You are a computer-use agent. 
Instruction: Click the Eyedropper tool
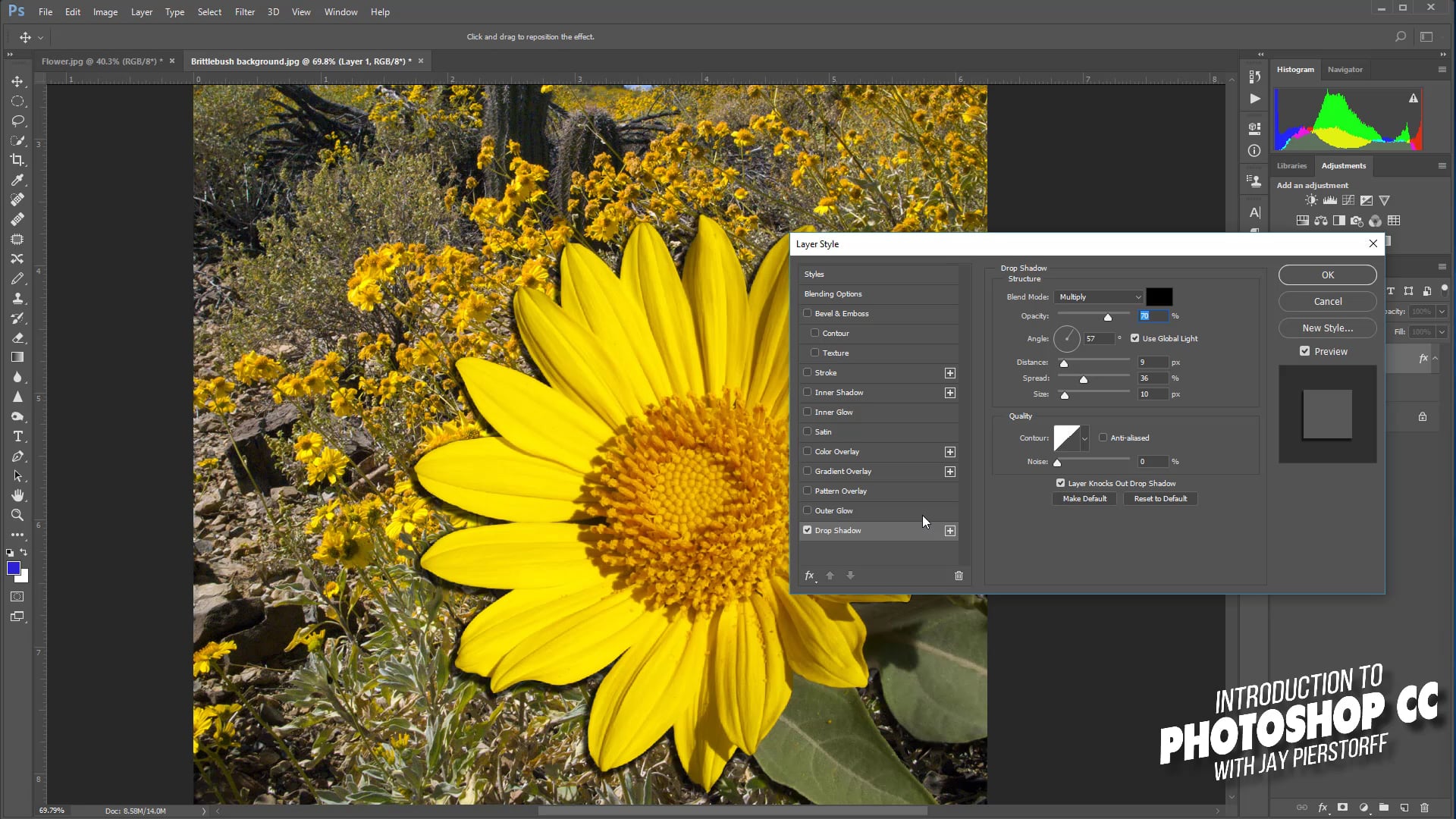click(17, 180)
